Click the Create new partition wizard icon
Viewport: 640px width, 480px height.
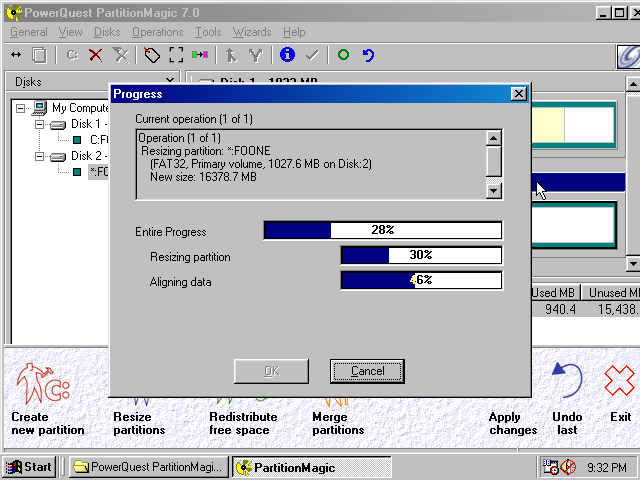pyautogui.click(x=43, y=384)
